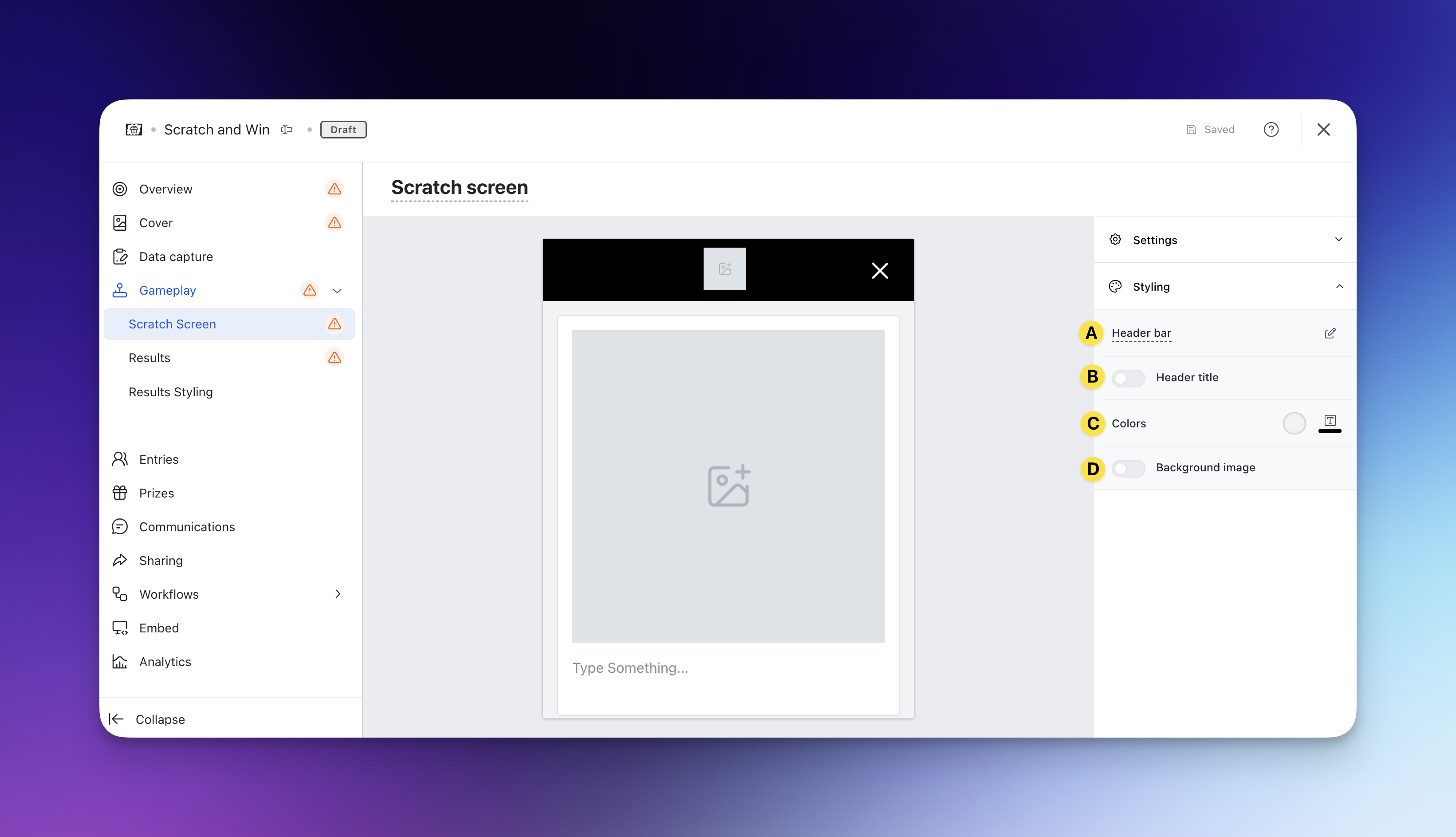
Task: Go to Prizes in sidebar
Action: (x=156, y=493)
